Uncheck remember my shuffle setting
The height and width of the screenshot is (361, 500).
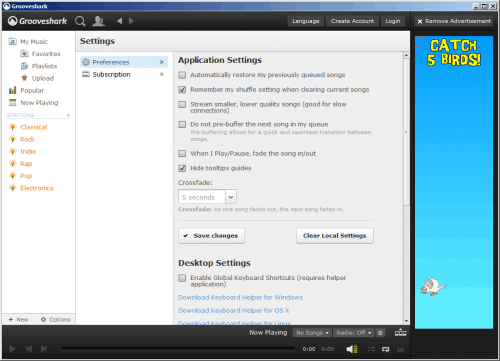tap(182, 90)
